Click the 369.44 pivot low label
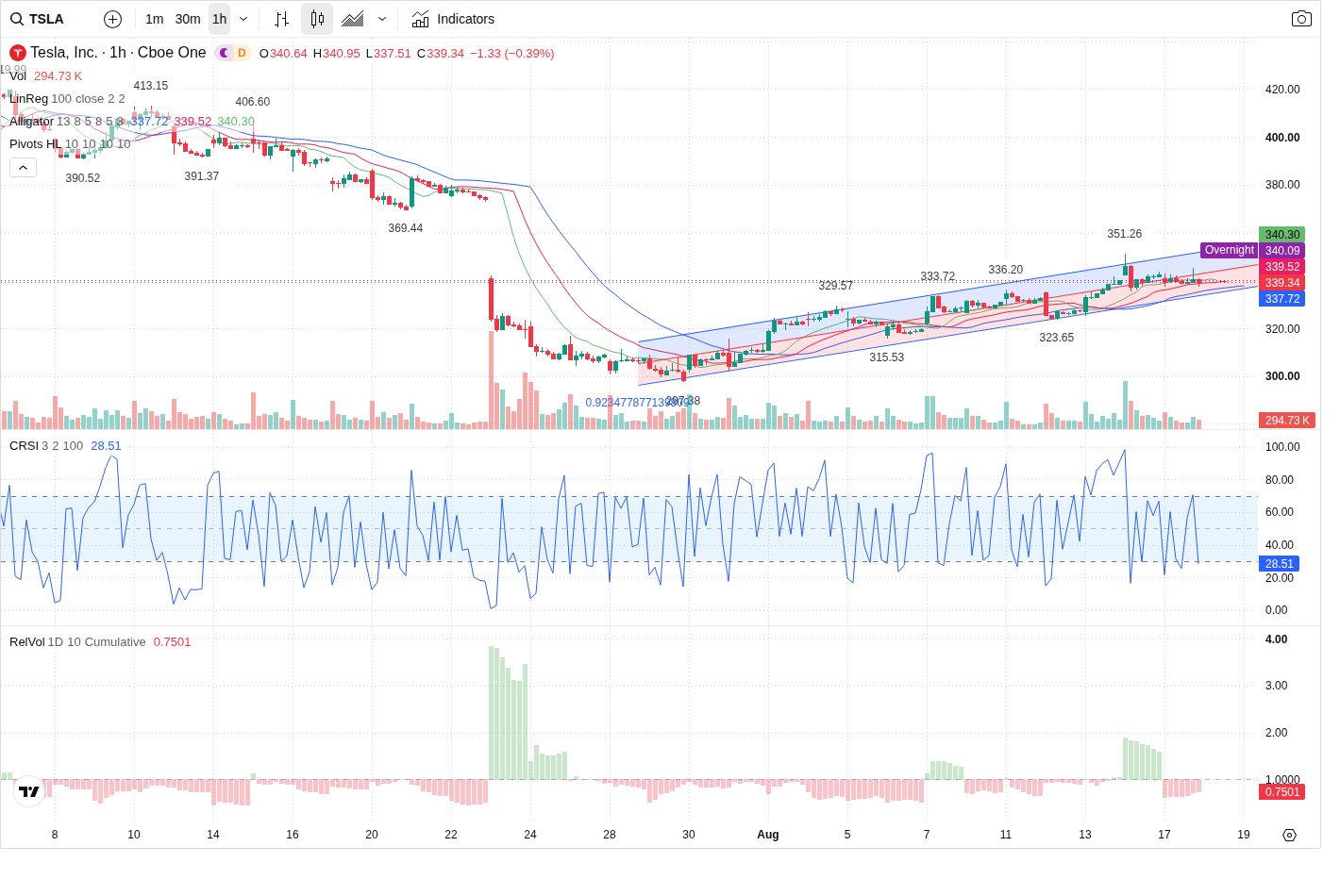The width and height of the screenshot is (1340, 896). 406,228
